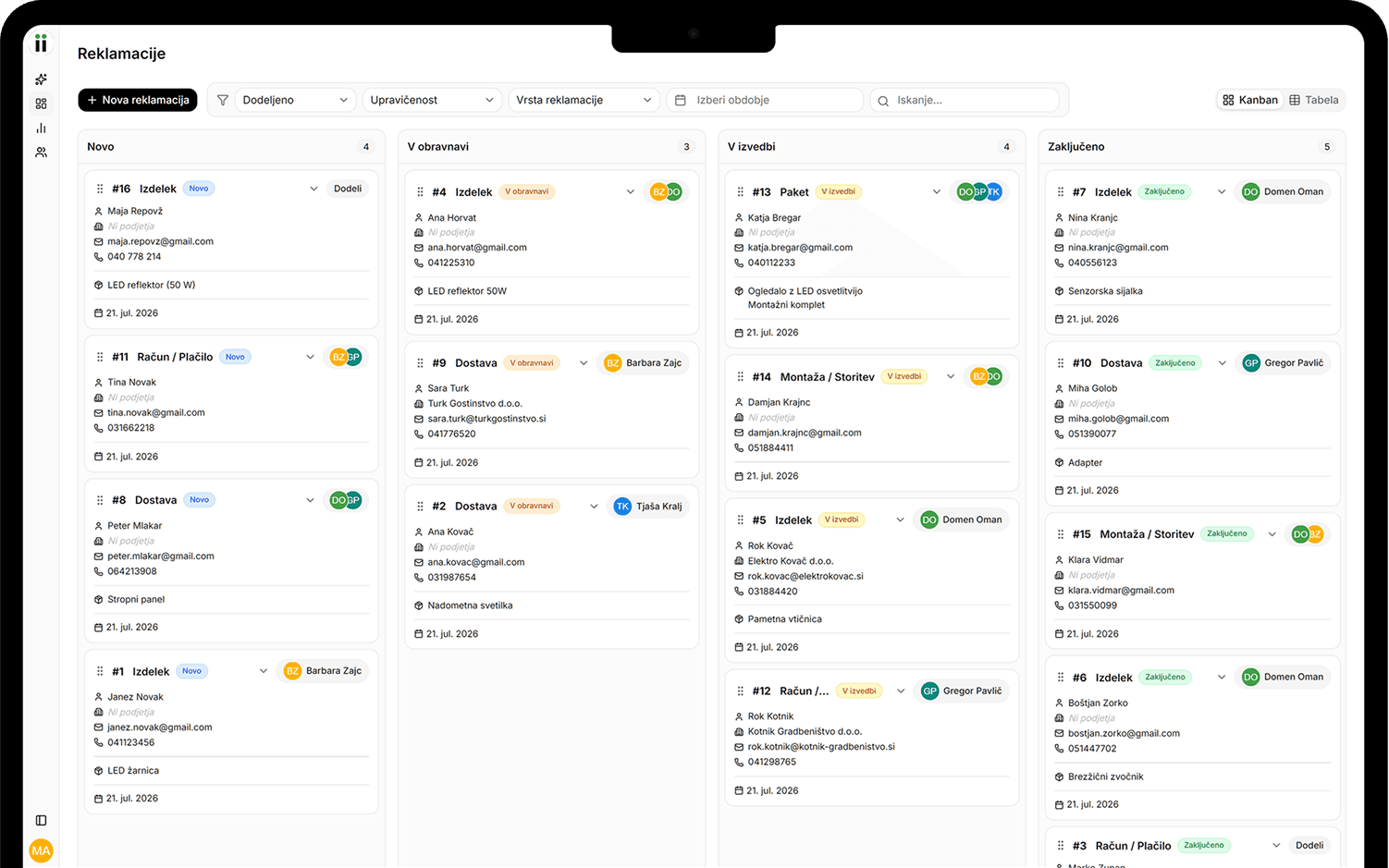Click Nadometna svetilka product text

(x=470, y=606)
